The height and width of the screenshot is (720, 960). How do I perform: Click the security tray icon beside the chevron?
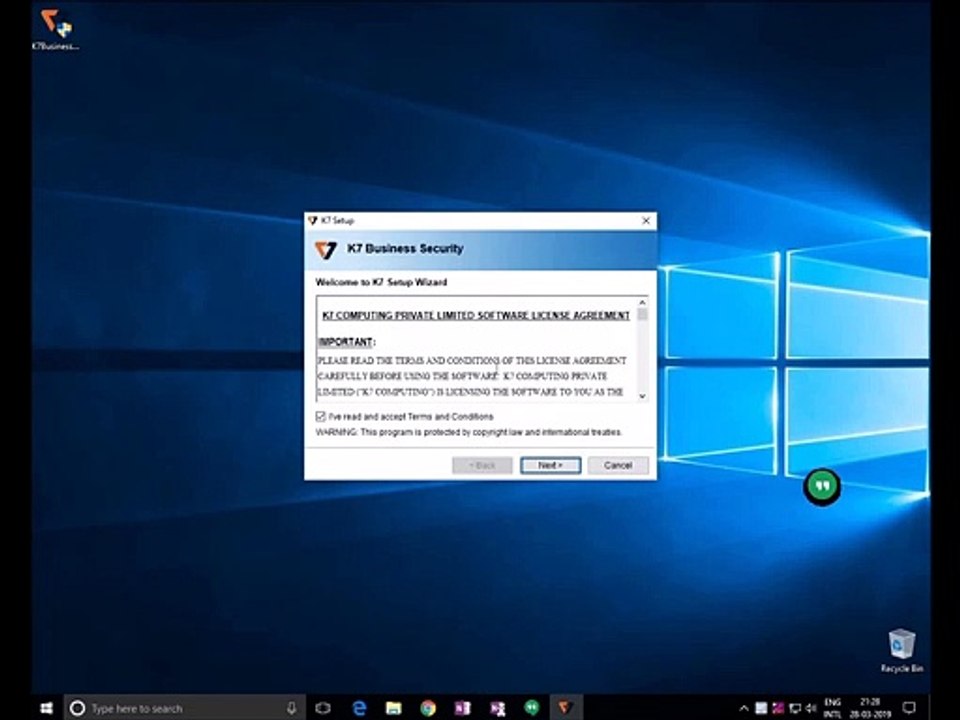(761, 708)
